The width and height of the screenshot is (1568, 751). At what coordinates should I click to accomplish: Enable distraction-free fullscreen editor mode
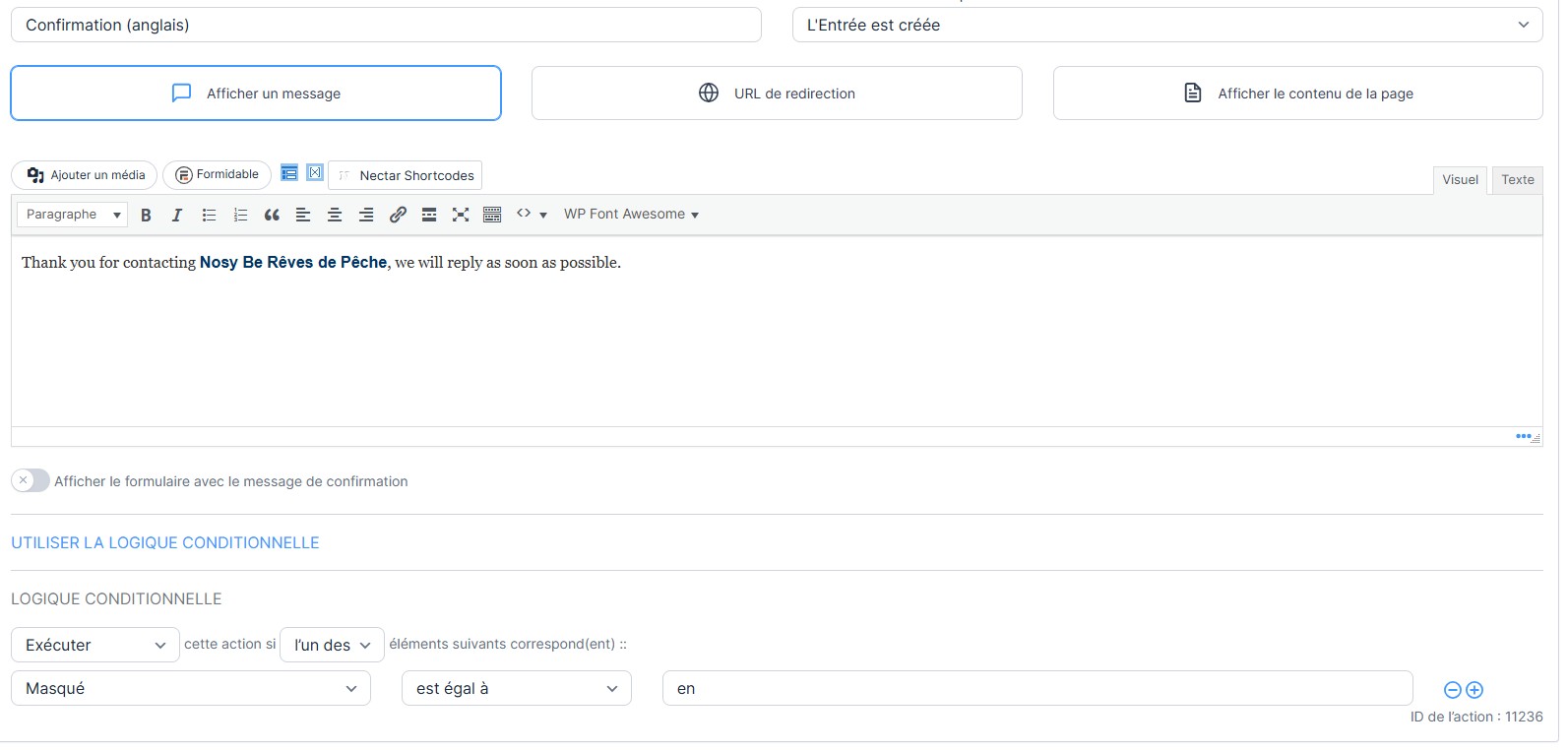pos(461,215)
